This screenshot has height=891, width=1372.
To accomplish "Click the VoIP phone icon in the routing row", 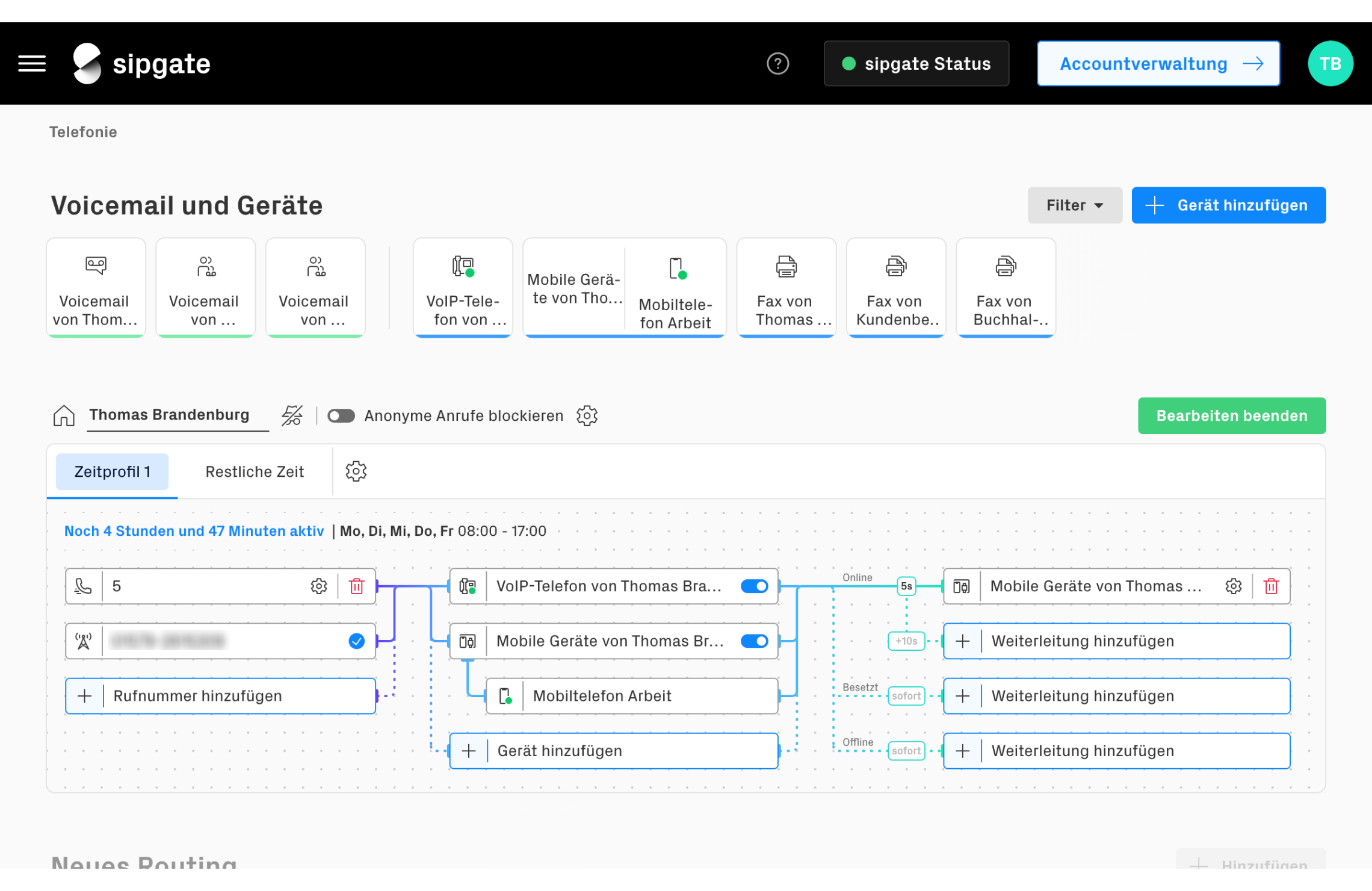I will tap(468, 586).
